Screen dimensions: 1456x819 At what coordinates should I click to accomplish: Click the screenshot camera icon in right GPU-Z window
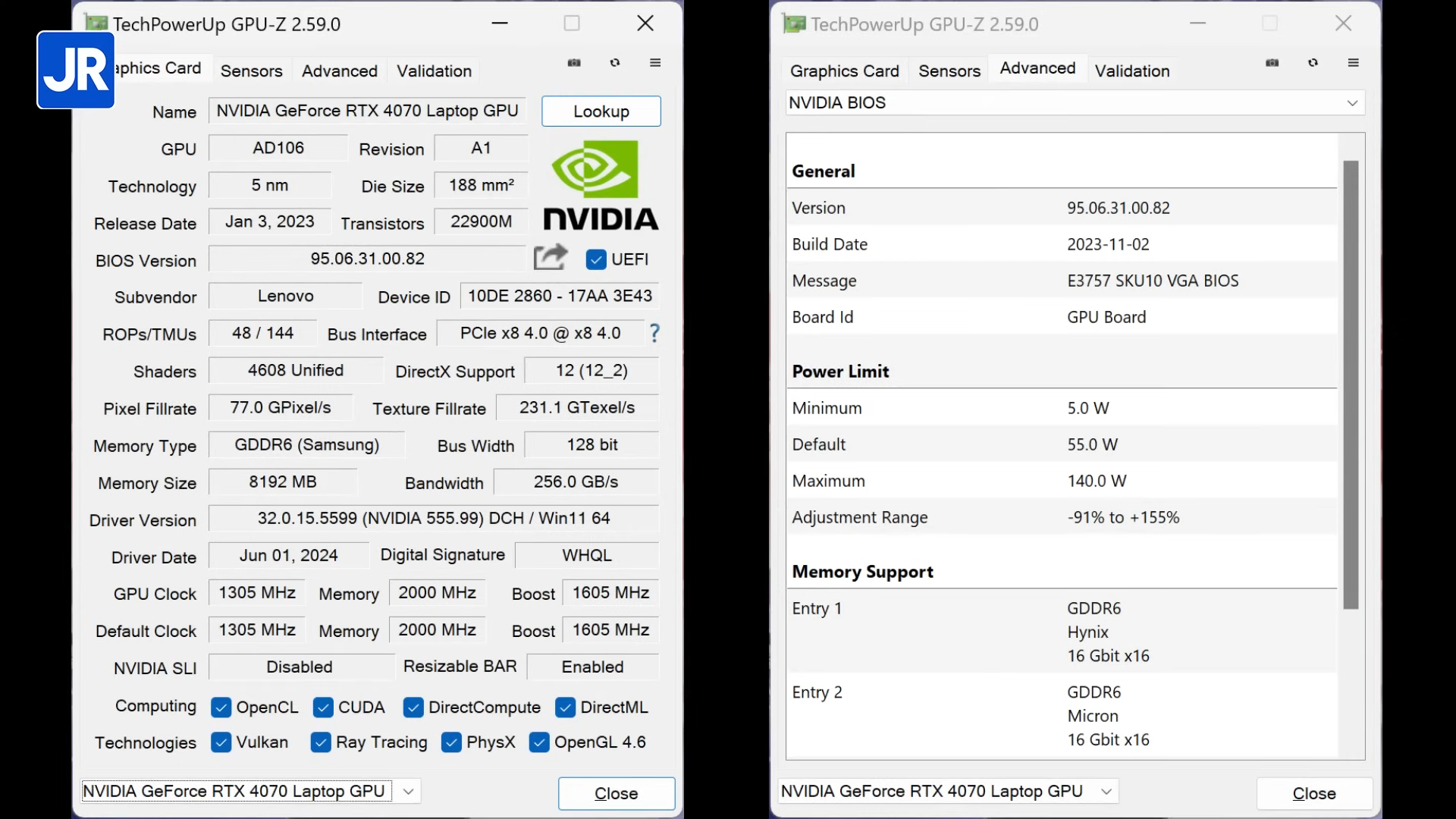click(x=1272, y=63)
